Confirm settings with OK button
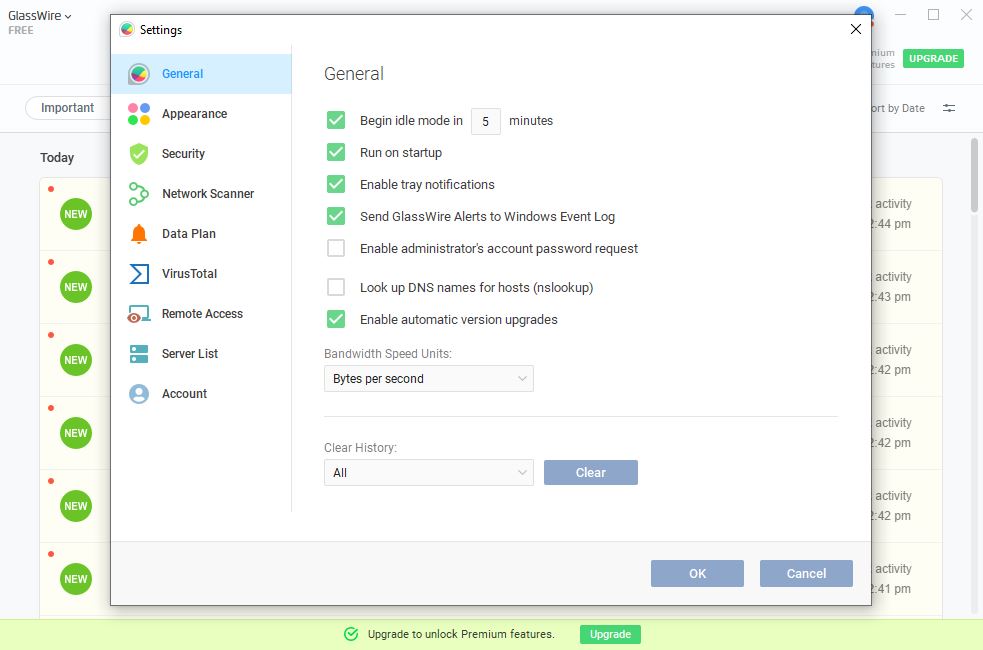Screen dimensions: 983x650 (697, 574)
